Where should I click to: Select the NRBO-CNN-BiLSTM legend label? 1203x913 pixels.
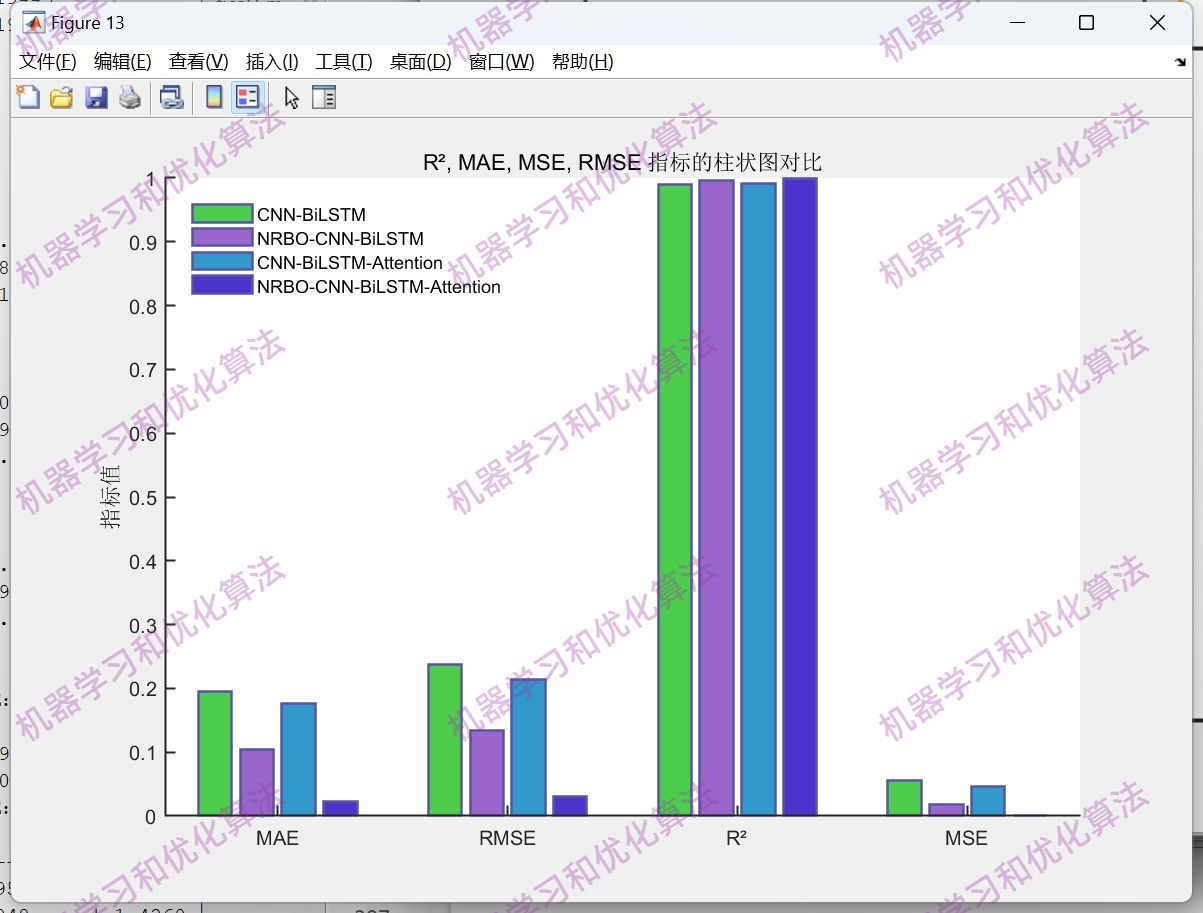[x=340, y=239]
